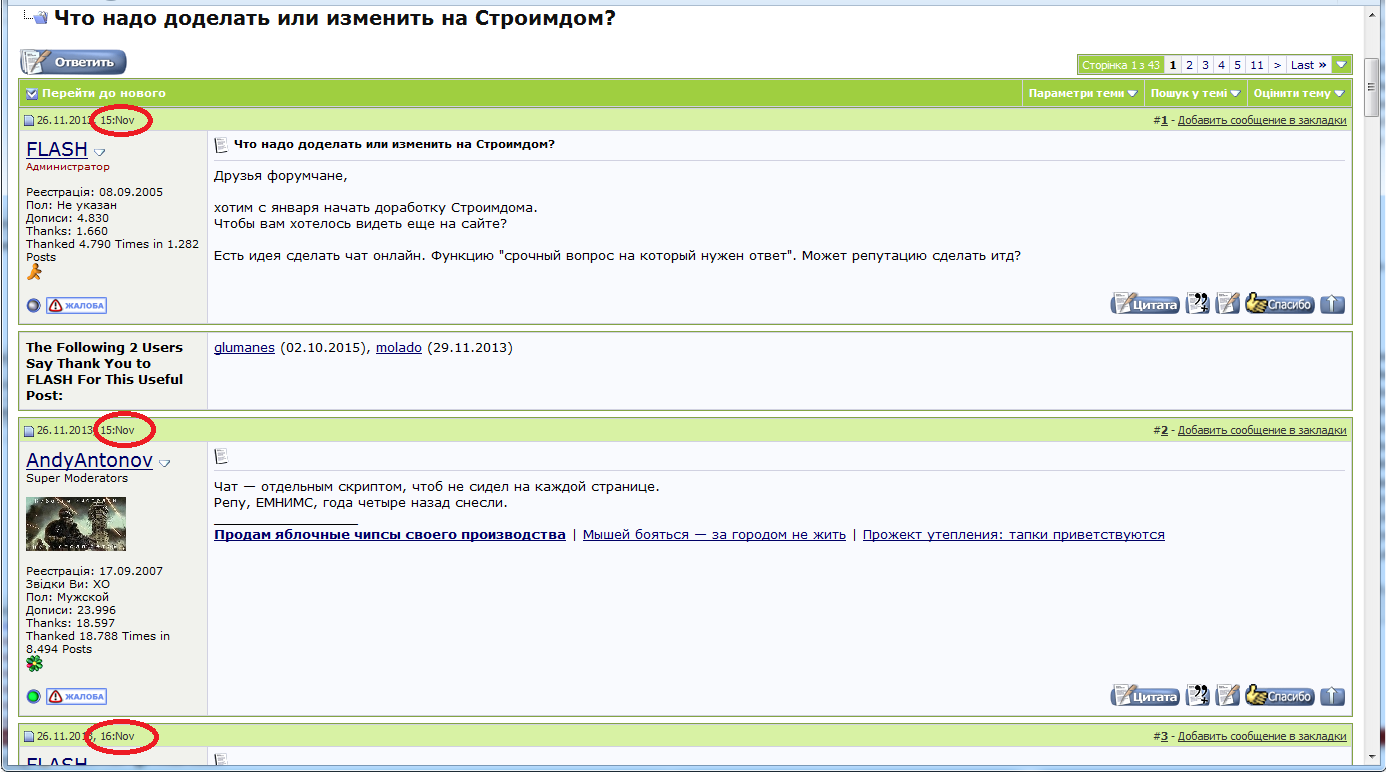
Task: Click the bold post #1 title text
Action: [394, 144]
